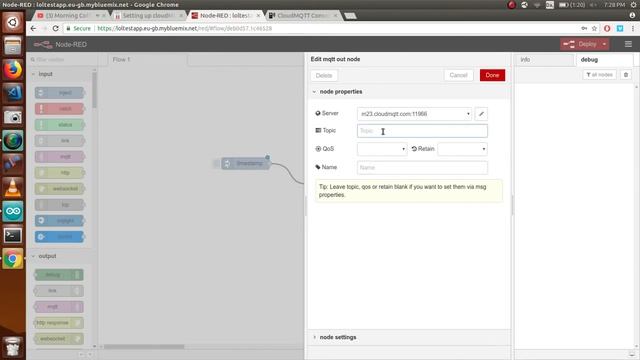
Task: Click the all nodes debug filter button
Action: [599, 75]
